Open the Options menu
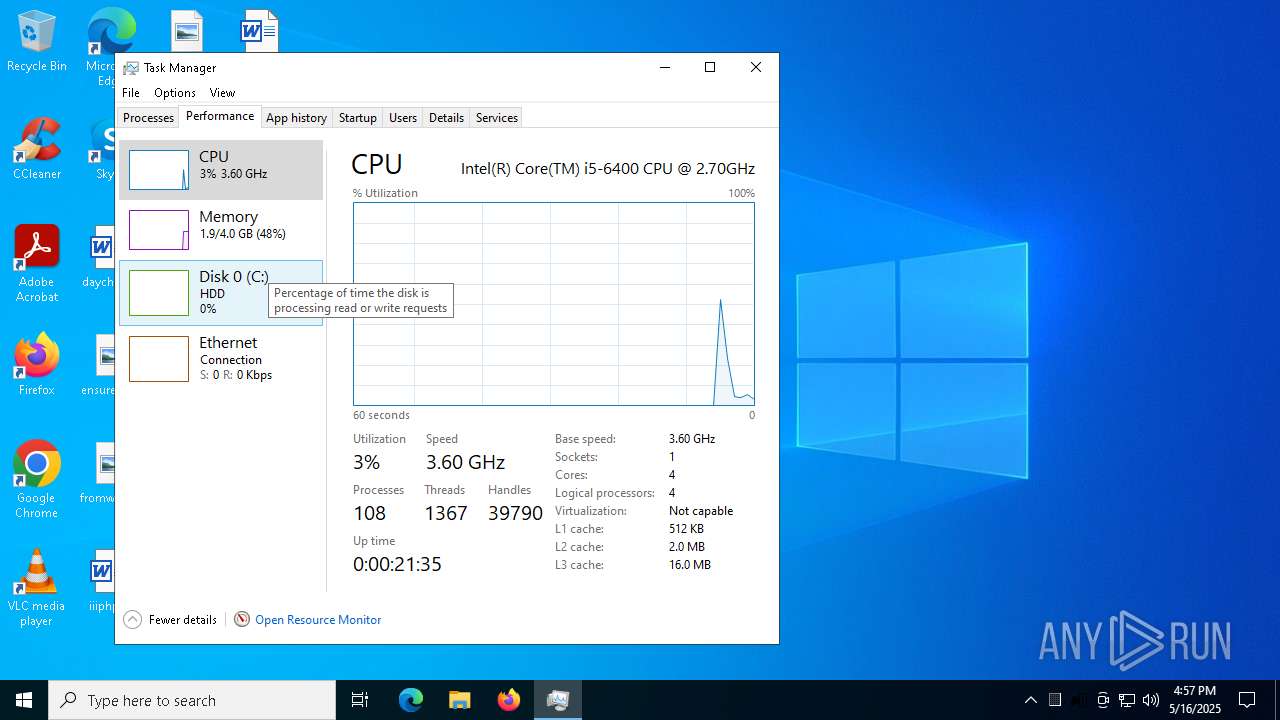1280x720 pixels. [x=175, y=93]
